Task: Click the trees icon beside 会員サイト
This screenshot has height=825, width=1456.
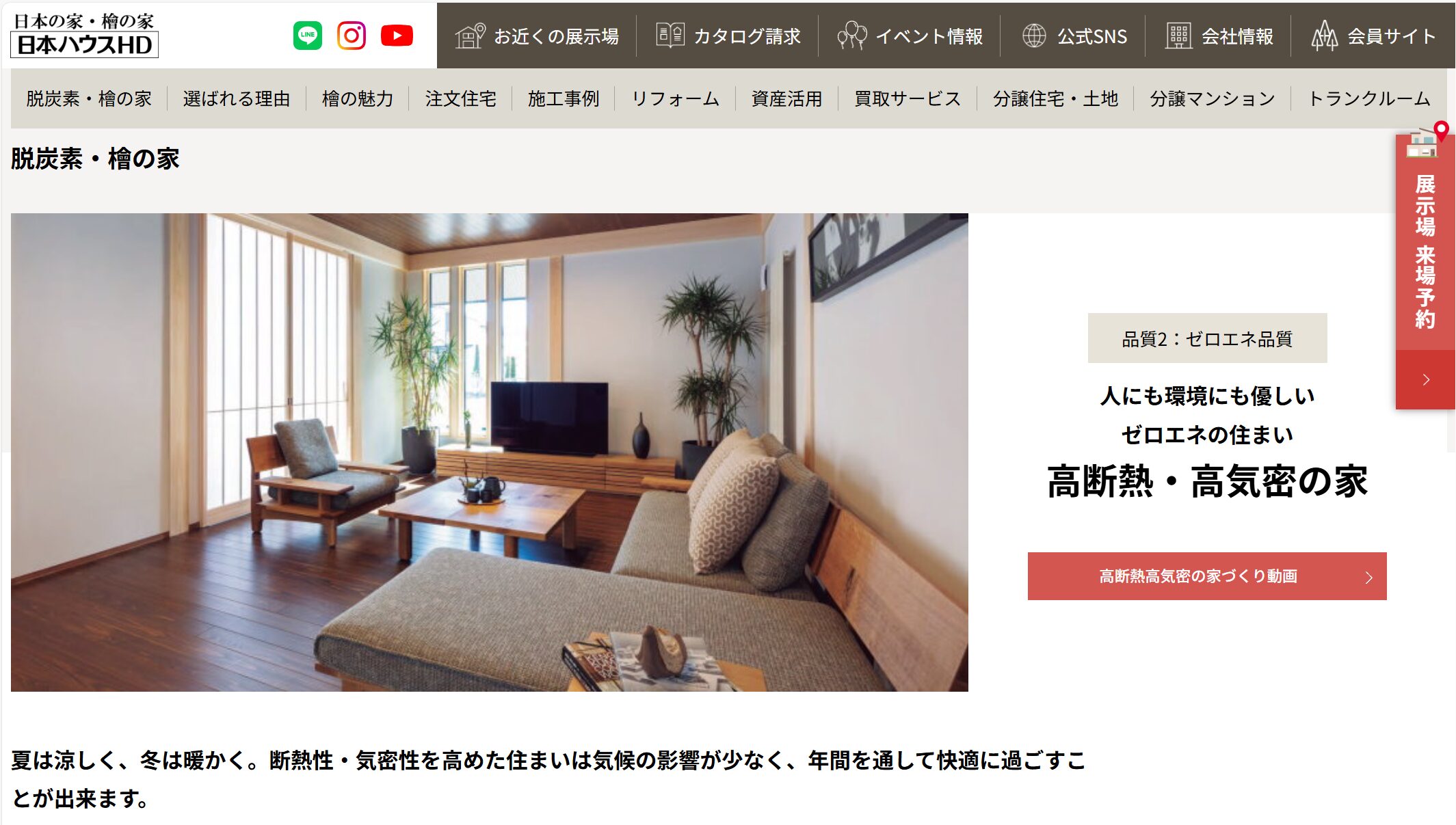Action: coord(1325,36)
